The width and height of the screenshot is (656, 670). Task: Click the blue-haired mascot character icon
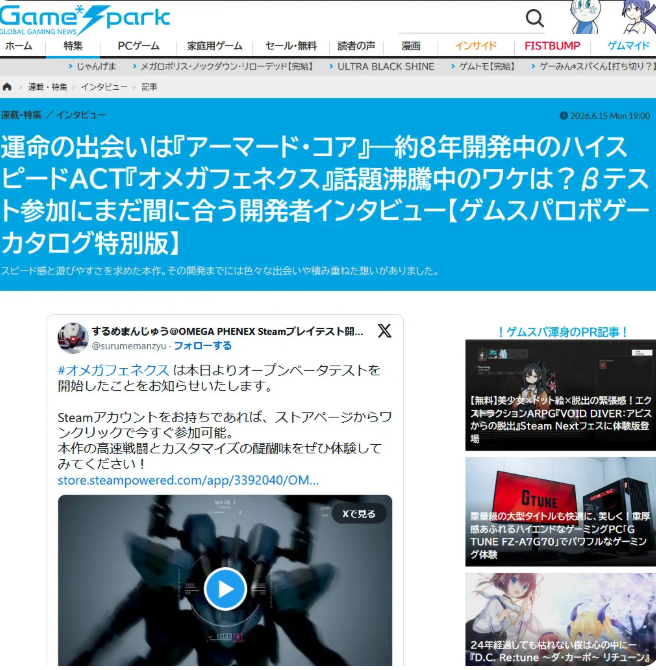pyautogui.click(x=638, y=17)
